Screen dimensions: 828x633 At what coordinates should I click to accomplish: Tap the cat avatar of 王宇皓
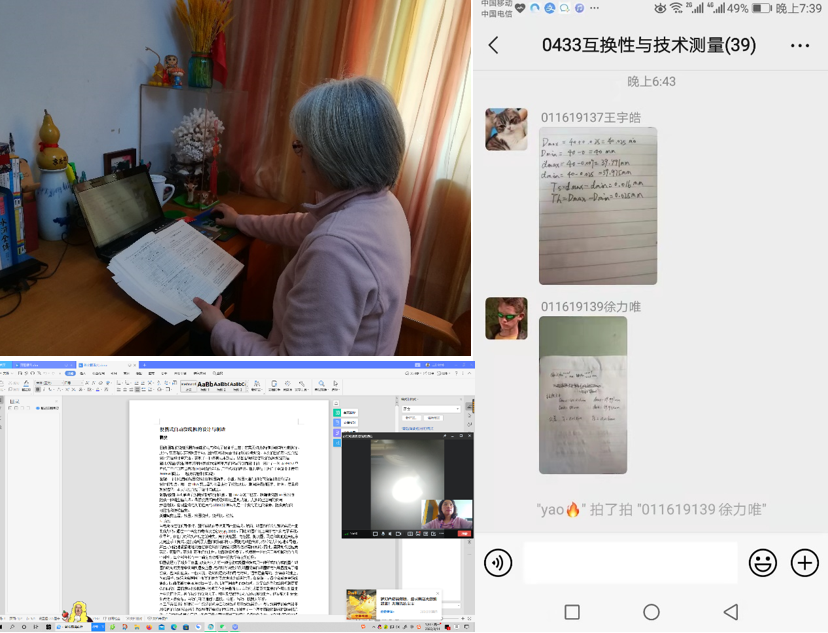506,129
